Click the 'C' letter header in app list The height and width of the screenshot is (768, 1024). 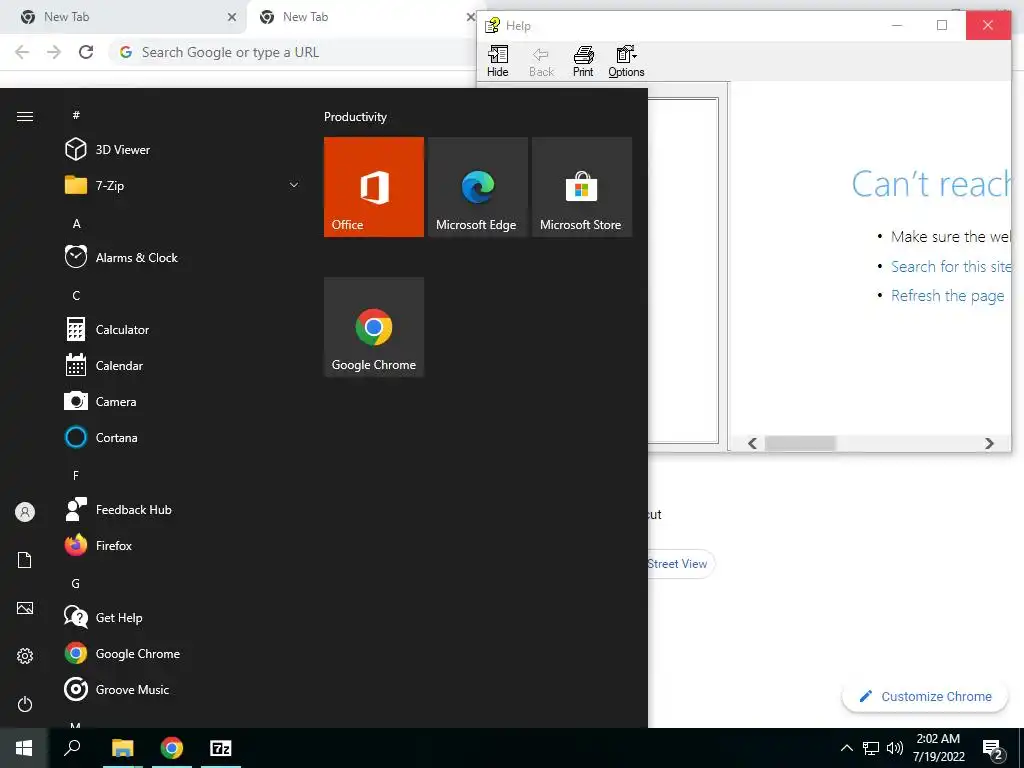(76, 295)
